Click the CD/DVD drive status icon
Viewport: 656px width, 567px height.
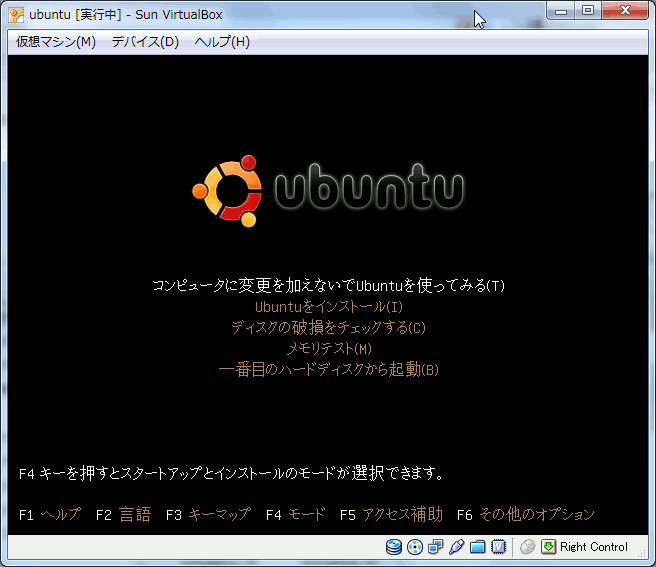[414, 547]
